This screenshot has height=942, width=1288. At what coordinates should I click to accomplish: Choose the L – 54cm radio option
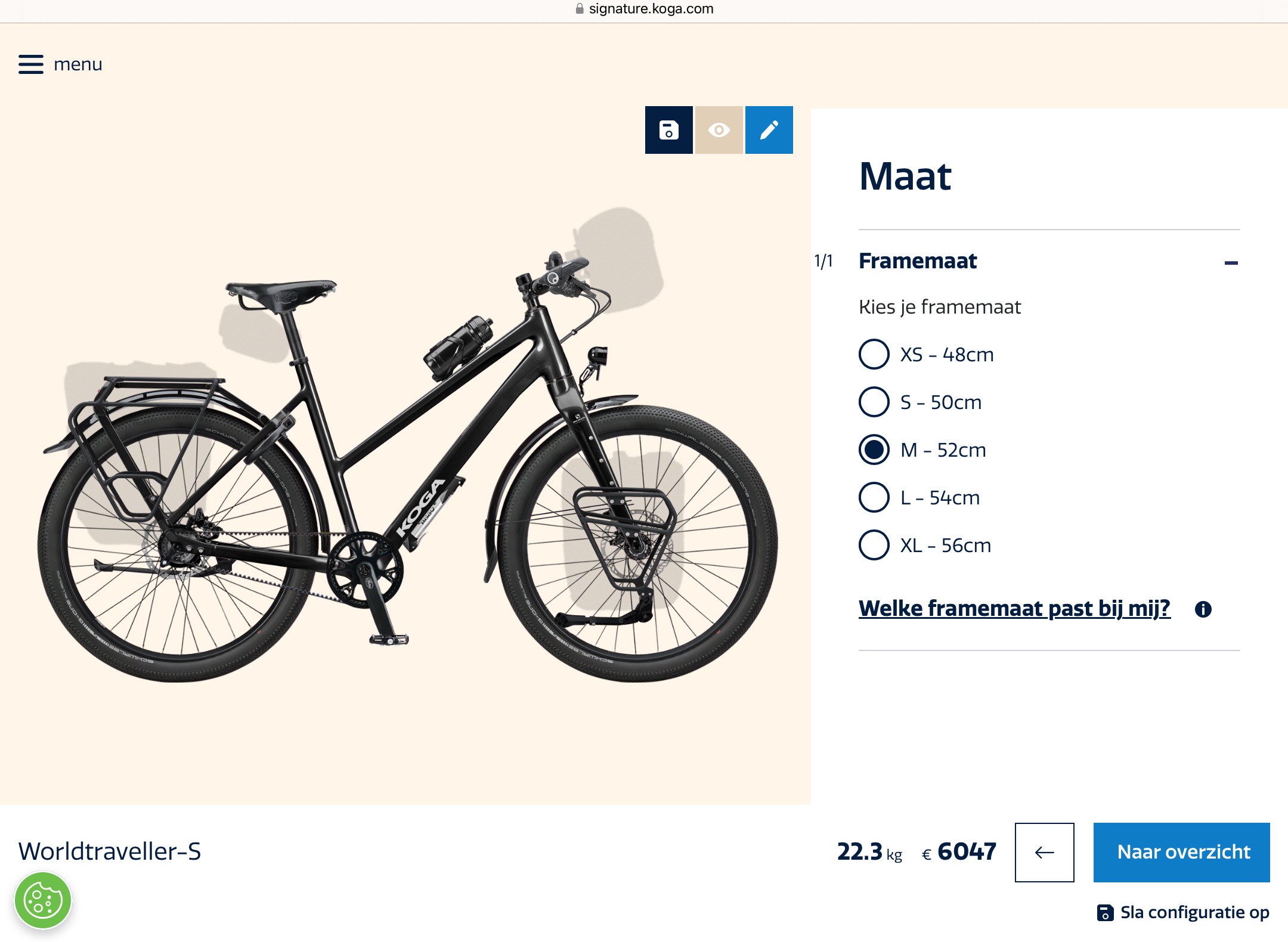(874, 497)
